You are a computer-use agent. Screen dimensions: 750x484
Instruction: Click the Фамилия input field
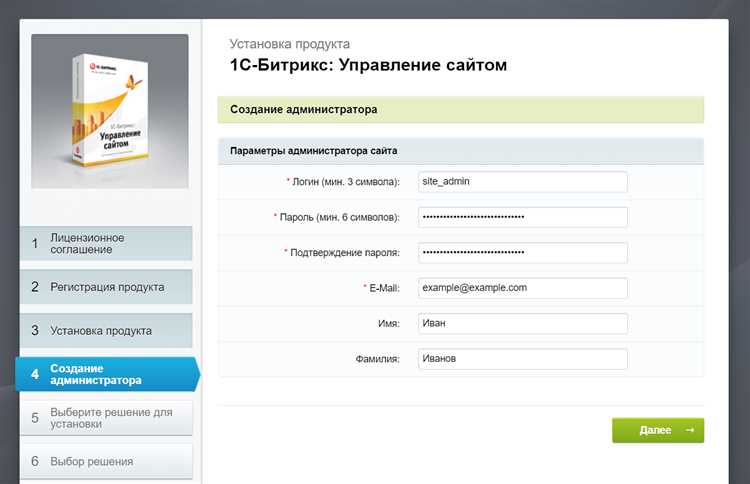(x=522, y=359)
